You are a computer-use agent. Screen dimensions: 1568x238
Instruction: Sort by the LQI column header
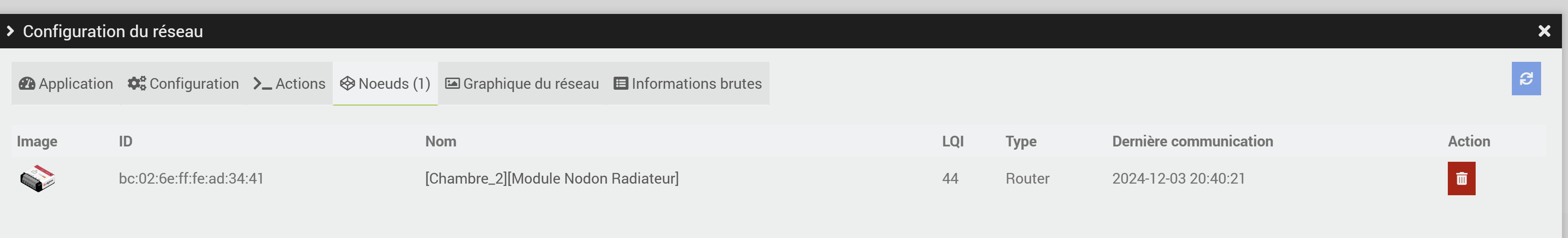pos(953,142)
